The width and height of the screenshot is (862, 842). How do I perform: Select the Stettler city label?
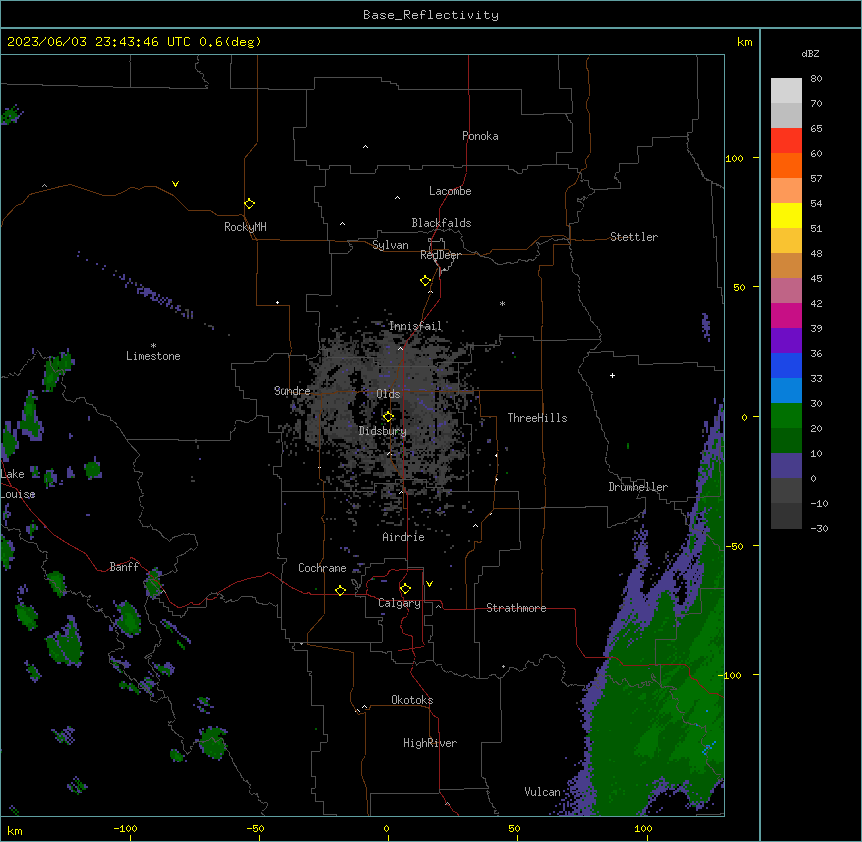coord(634,237)
